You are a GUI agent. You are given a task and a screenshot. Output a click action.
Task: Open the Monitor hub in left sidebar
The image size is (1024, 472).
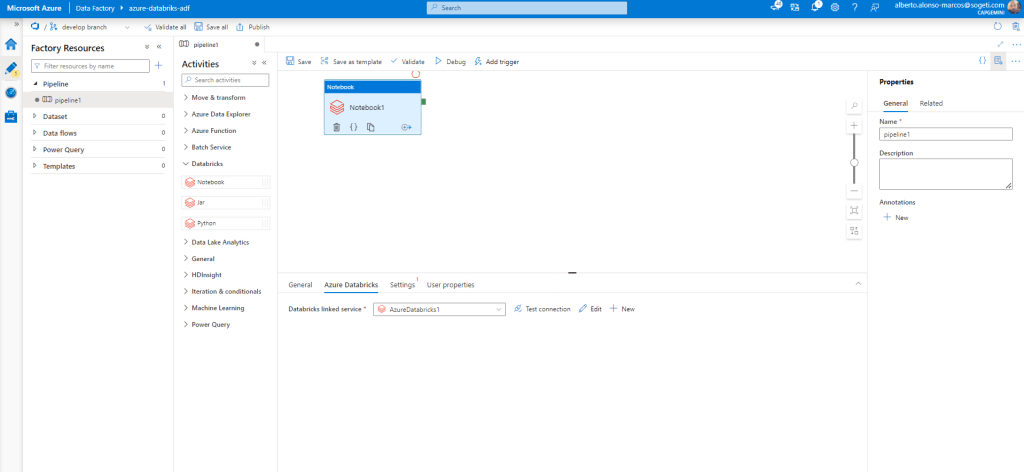[x=11, y=92]
